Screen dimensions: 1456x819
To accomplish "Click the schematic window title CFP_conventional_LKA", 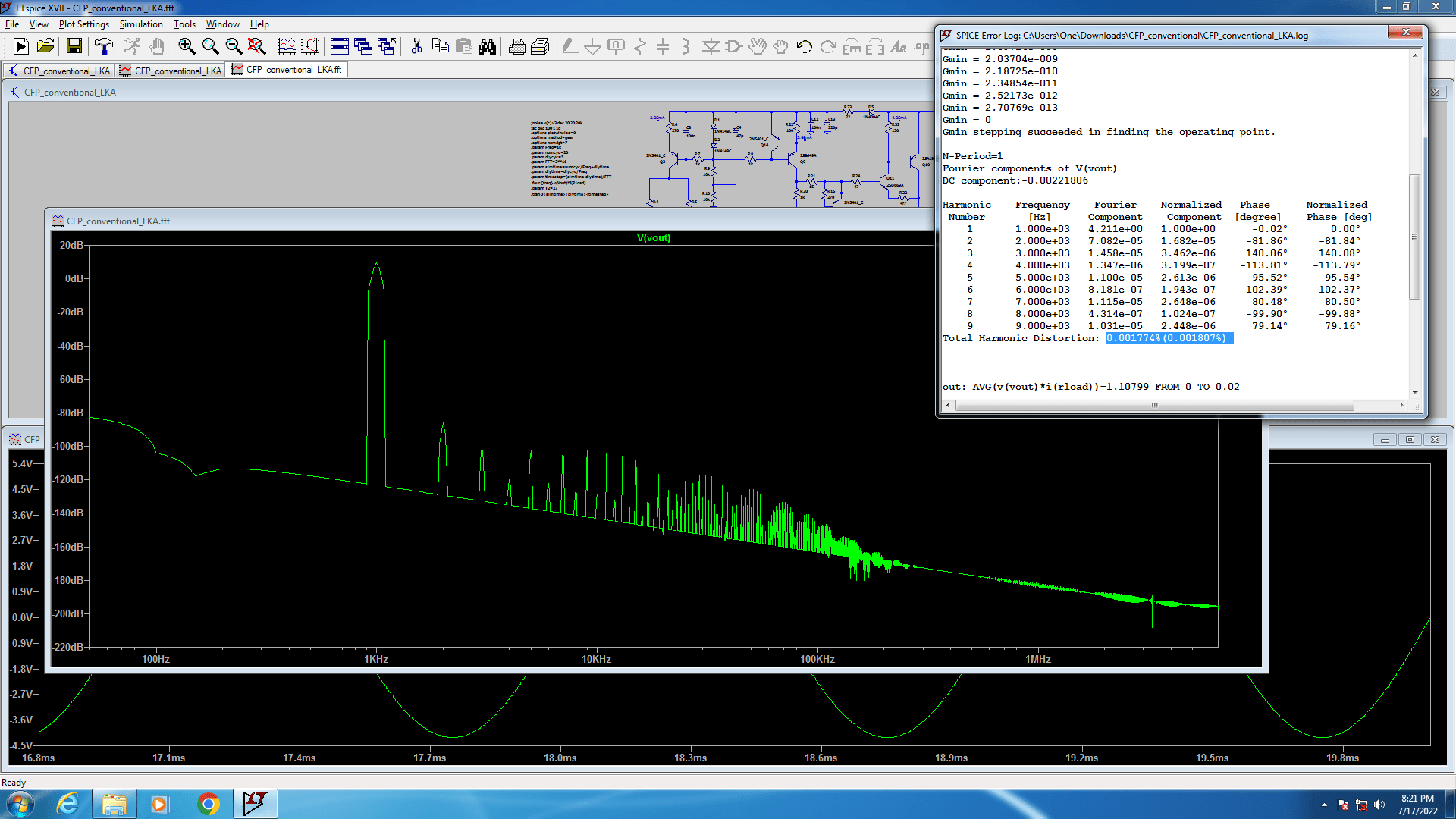I will 70,92.
